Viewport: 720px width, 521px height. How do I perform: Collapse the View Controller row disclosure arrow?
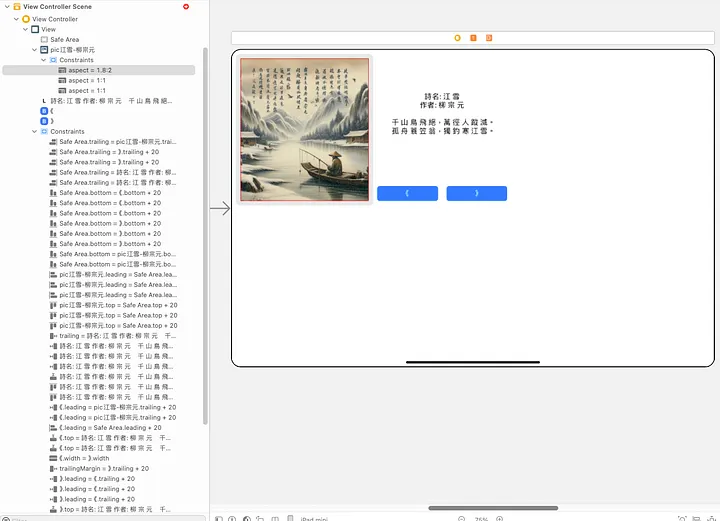pos(16,19)
